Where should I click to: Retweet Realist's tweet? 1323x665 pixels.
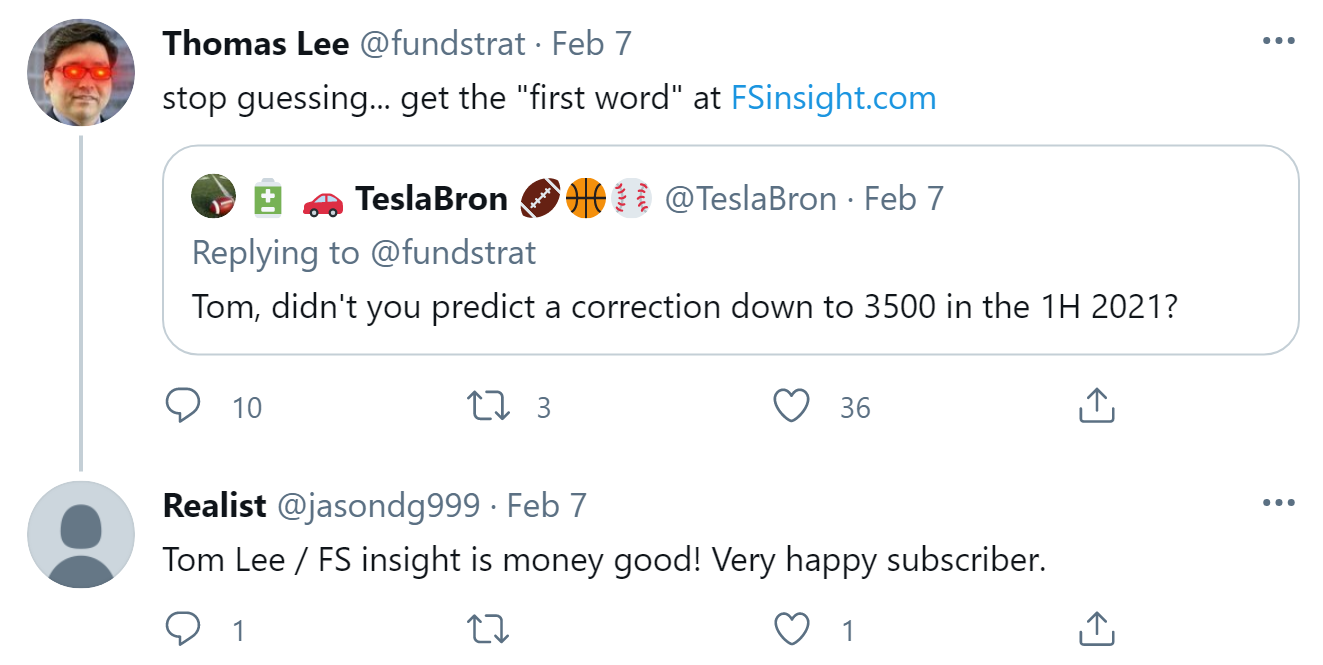pyautogui.click(x=489, y=630)
